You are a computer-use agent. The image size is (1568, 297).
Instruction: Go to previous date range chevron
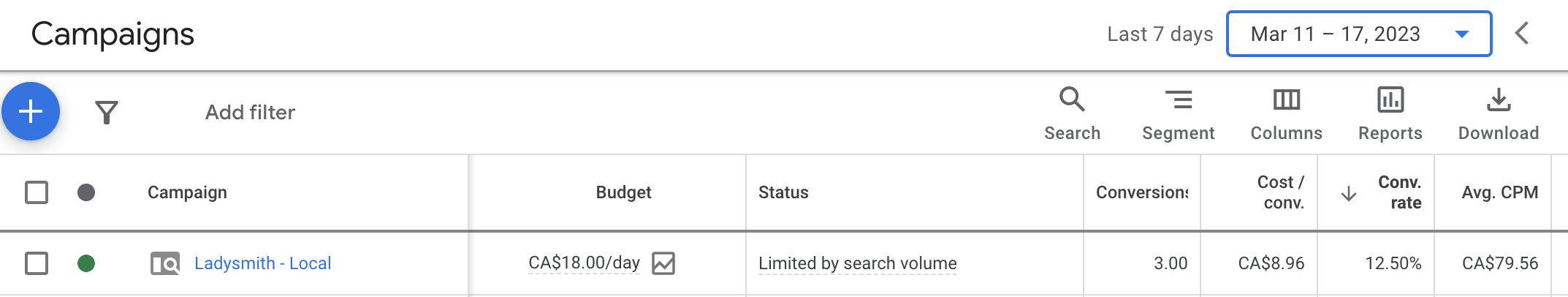1522,33
